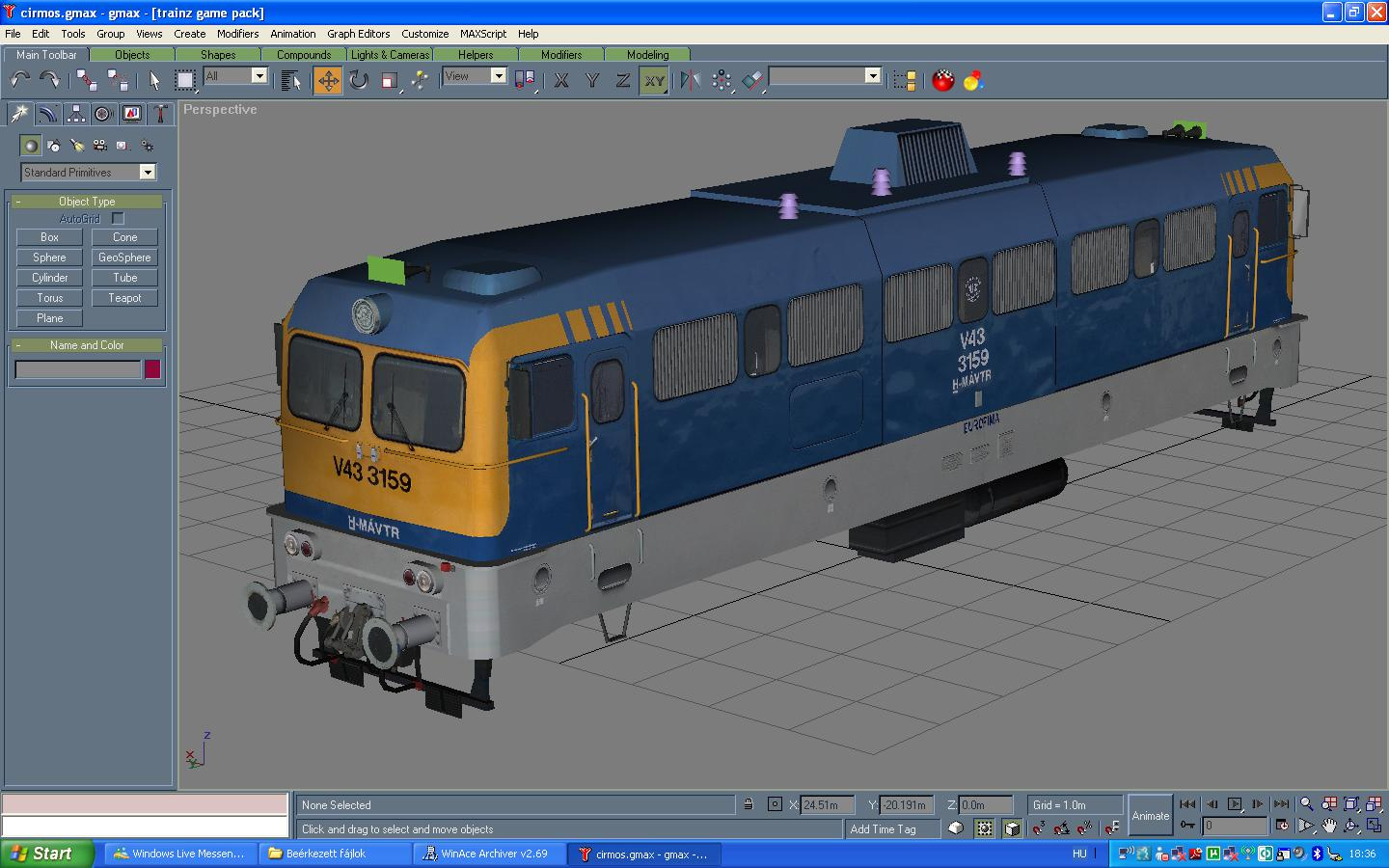Click the Pan hand viewport icon

pos(1329,826)
